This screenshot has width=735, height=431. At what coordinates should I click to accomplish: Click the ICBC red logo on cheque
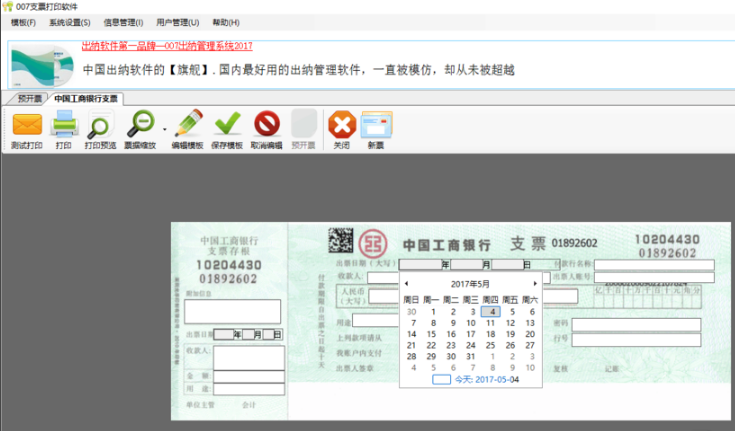[373, 244]
